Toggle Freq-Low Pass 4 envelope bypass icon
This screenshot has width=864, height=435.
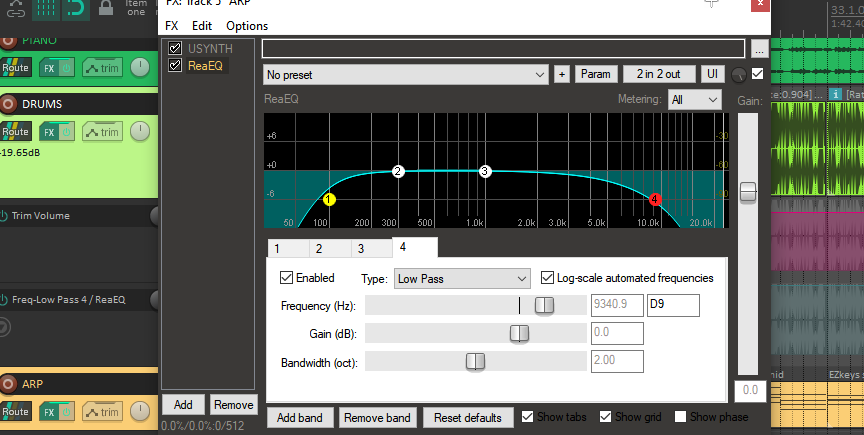(x=4, y=300)
